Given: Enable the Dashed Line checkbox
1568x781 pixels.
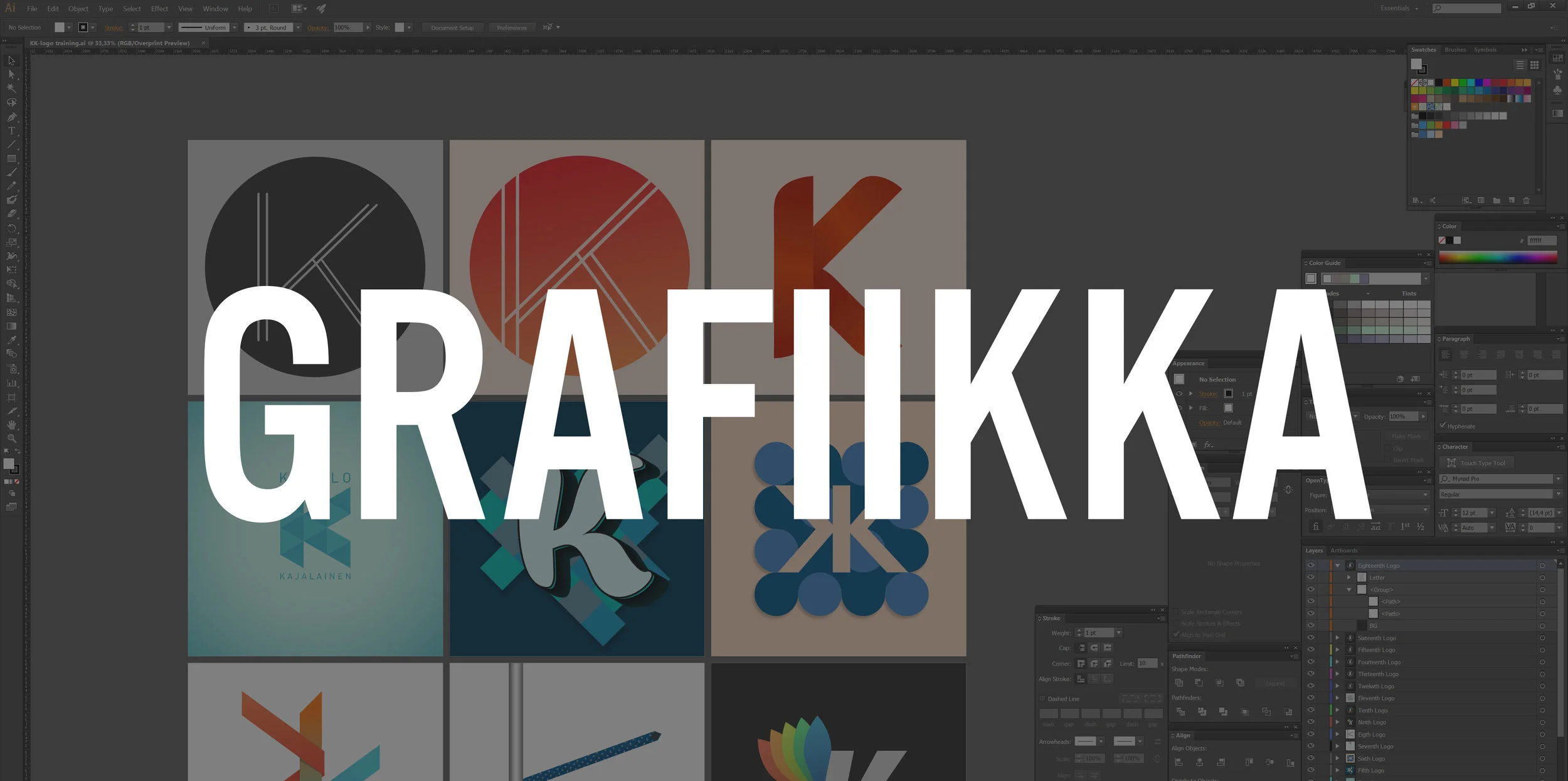Looking at the screenshot, I should point(1042,698).
